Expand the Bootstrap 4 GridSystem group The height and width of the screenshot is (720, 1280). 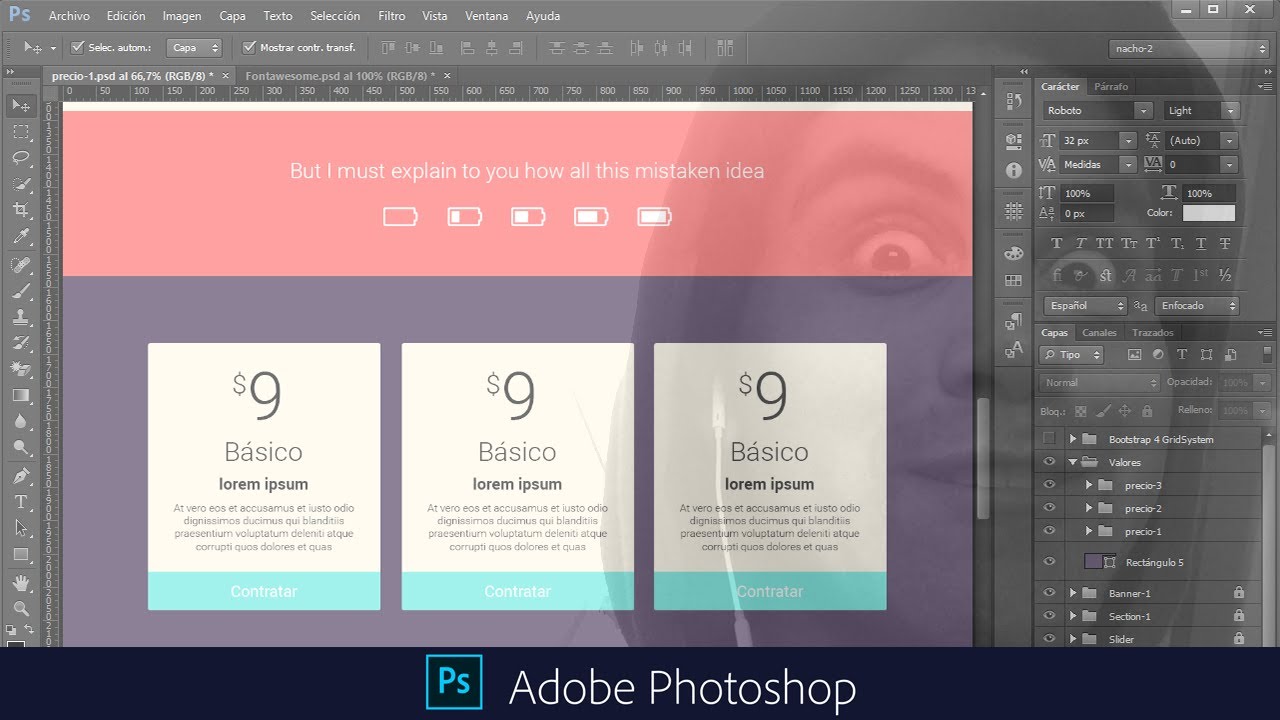click(x=1073, y=439)
